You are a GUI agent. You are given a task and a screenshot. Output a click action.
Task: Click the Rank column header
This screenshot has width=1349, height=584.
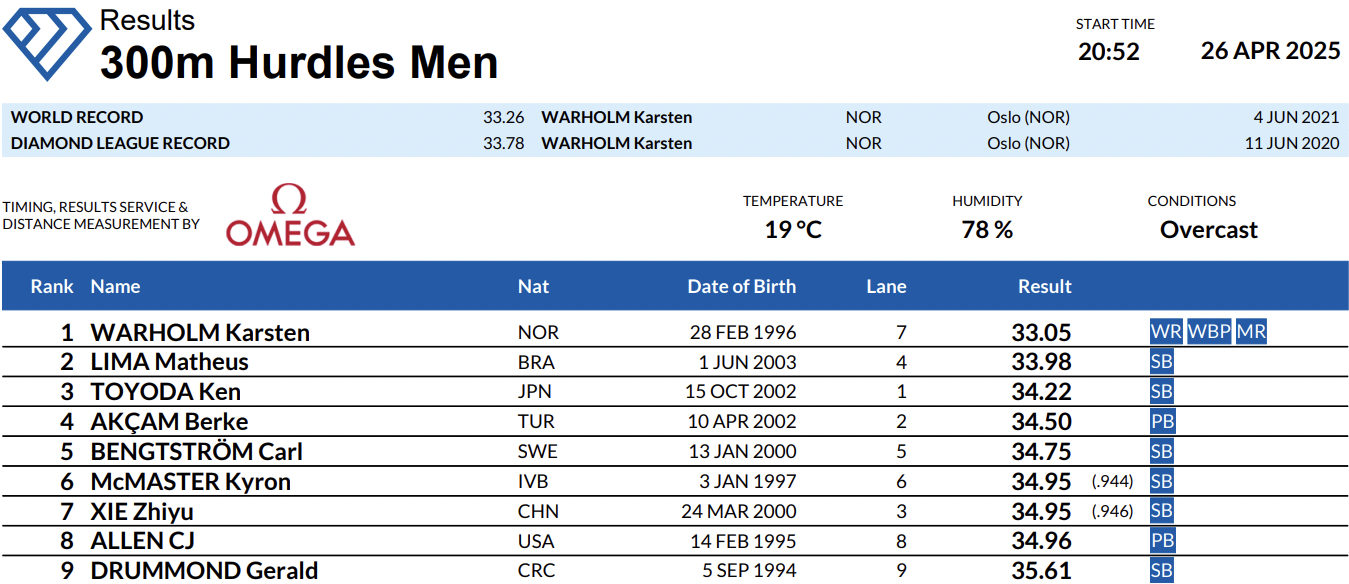52,286
